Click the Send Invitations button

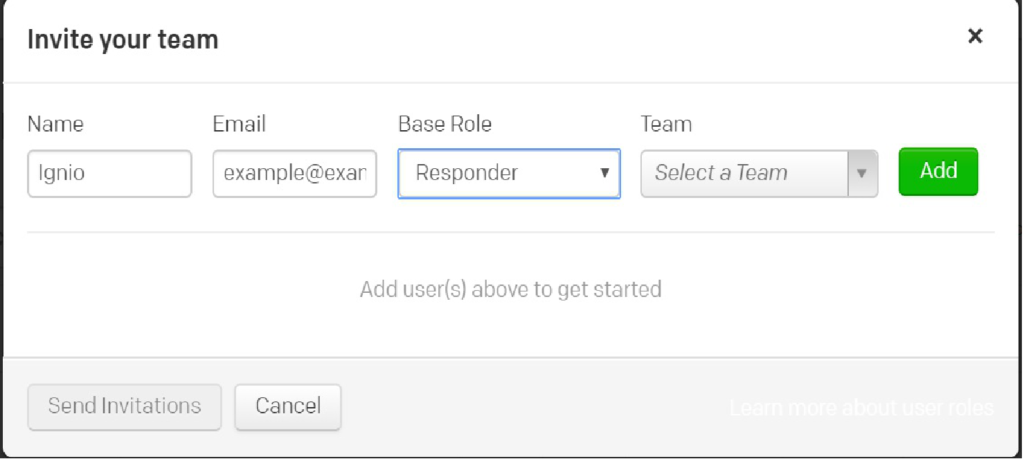tap(124, 407)
